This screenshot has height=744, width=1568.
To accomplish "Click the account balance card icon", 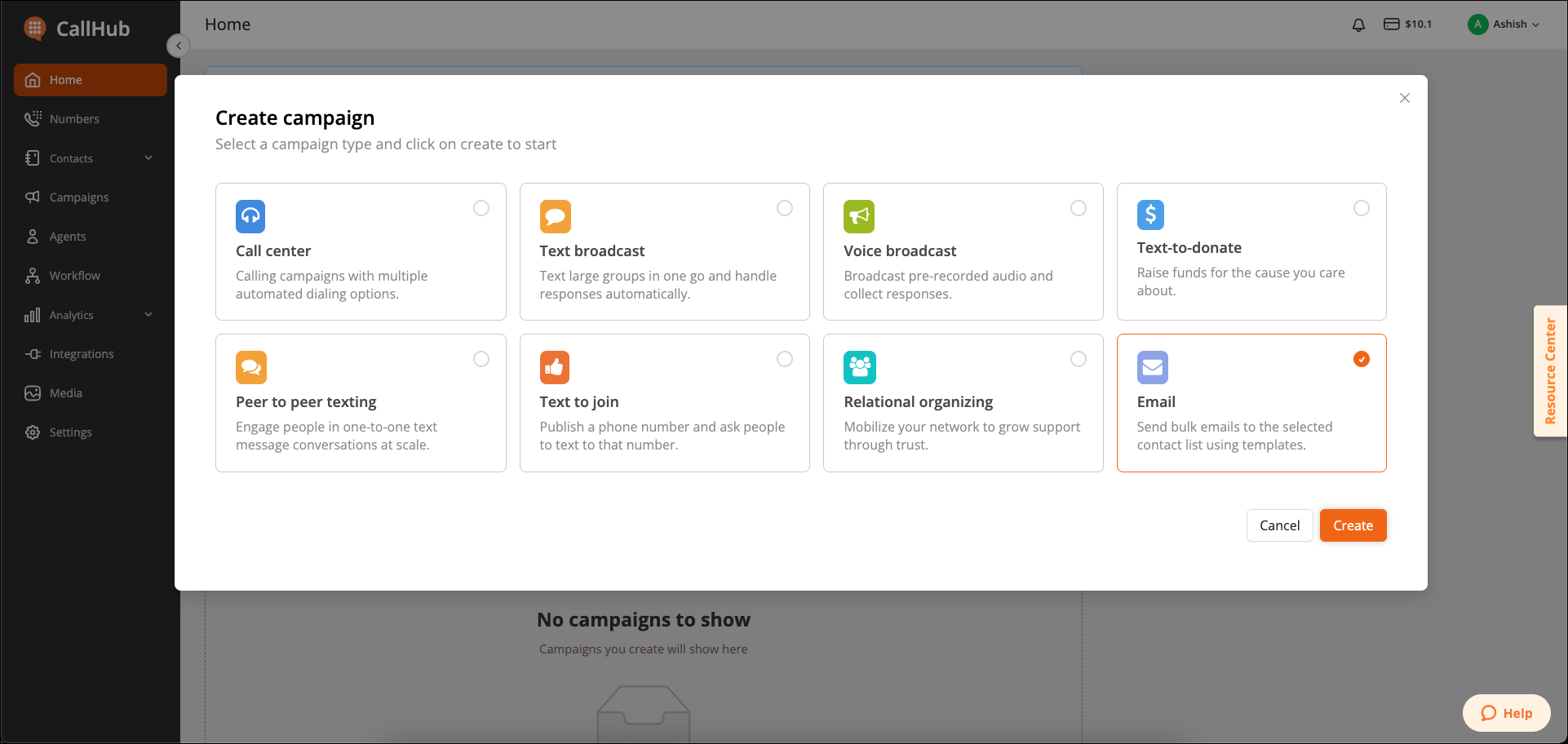I will tap(1391, 24).
